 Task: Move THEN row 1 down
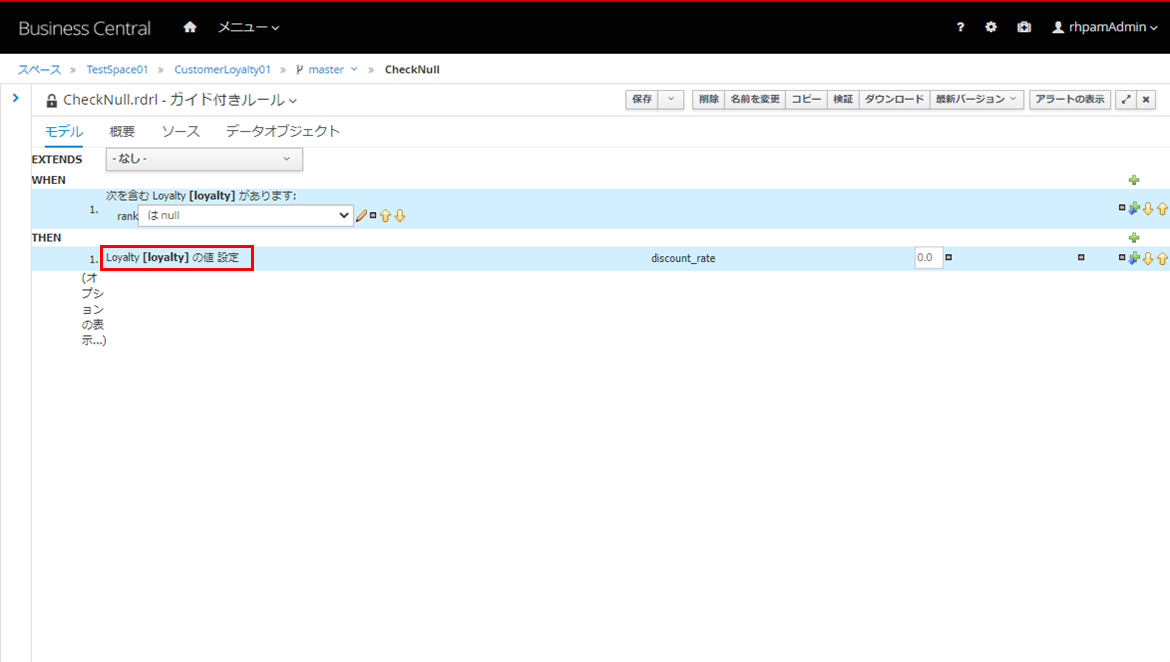point(1148,258)
